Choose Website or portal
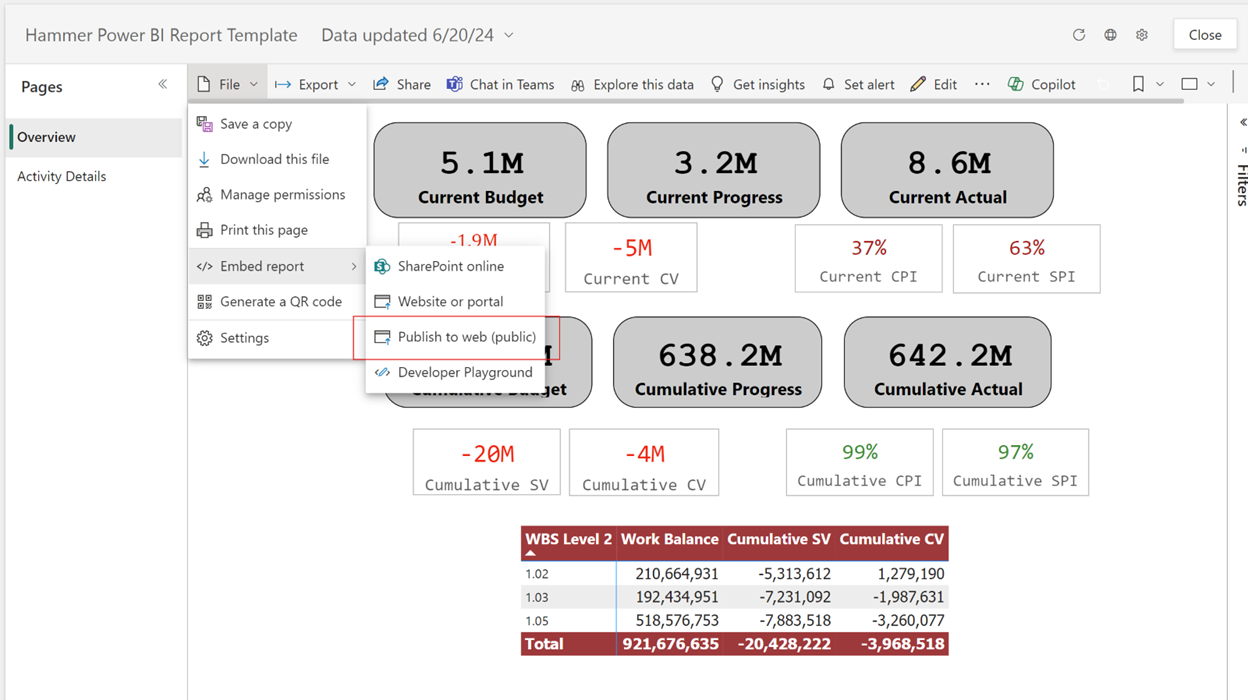Image resolution: width=1248 pixels, height=700 pixels. coord(455,301)
